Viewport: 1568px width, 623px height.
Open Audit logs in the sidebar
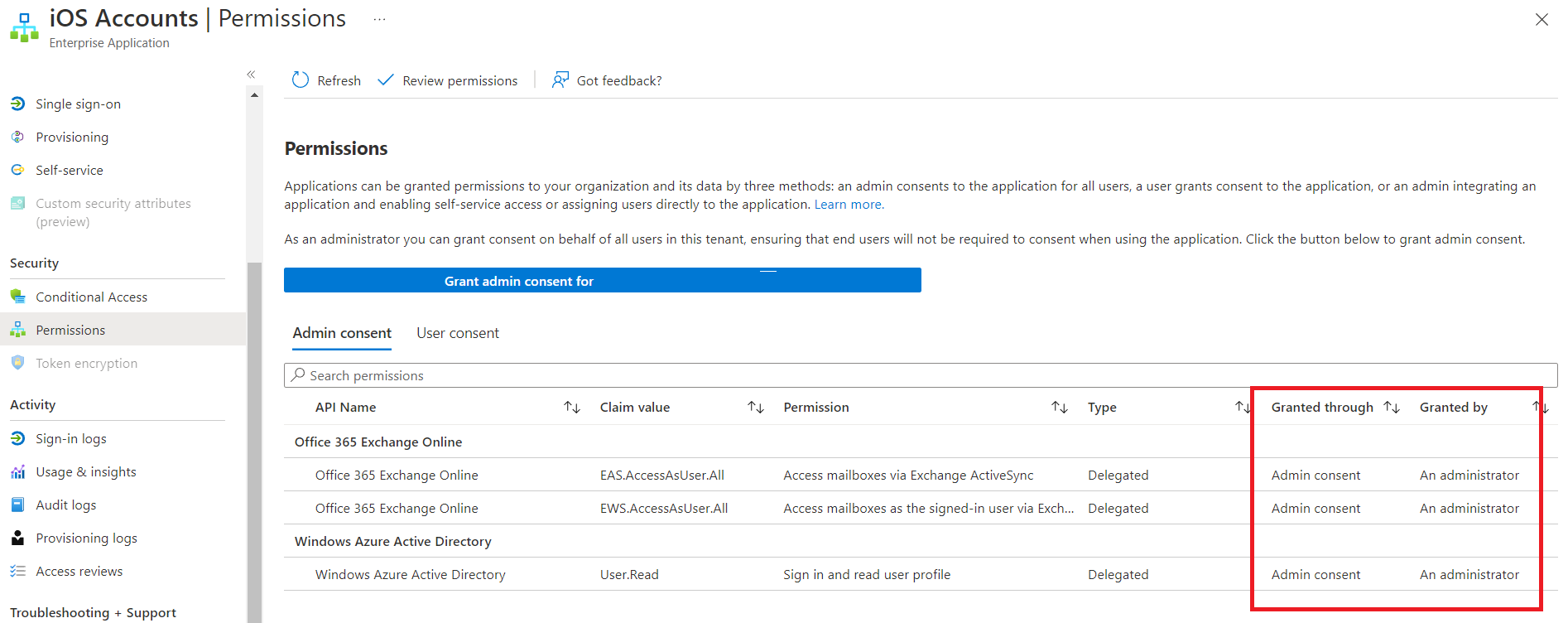click(65, 505)
